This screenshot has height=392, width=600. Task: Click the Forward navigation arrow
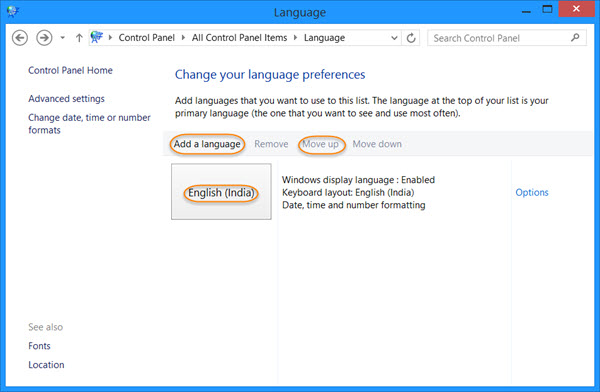click(x=44, y=38)
